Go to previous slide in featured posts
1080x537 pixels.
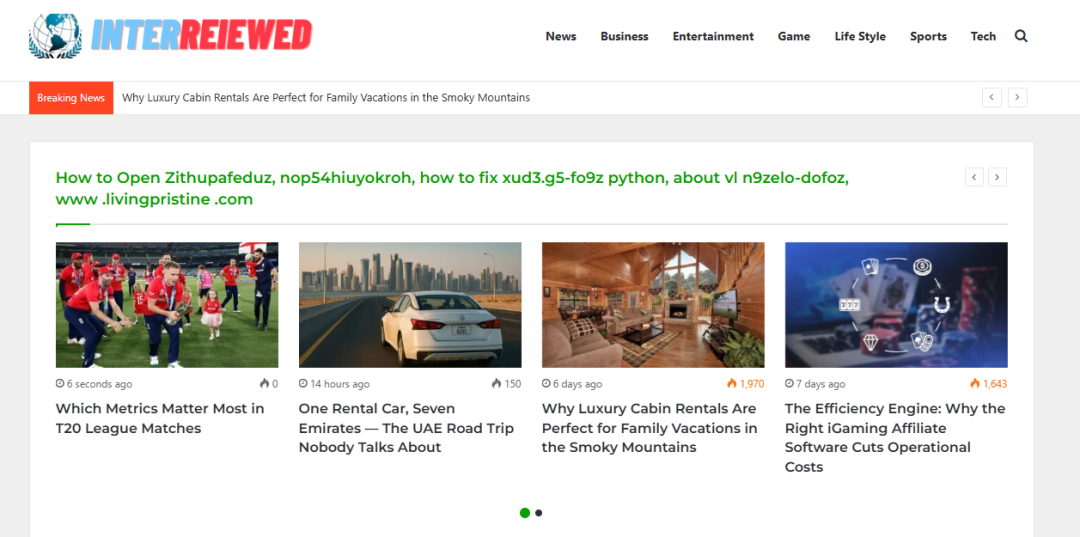pyautogui.click(x=974, y=177)
